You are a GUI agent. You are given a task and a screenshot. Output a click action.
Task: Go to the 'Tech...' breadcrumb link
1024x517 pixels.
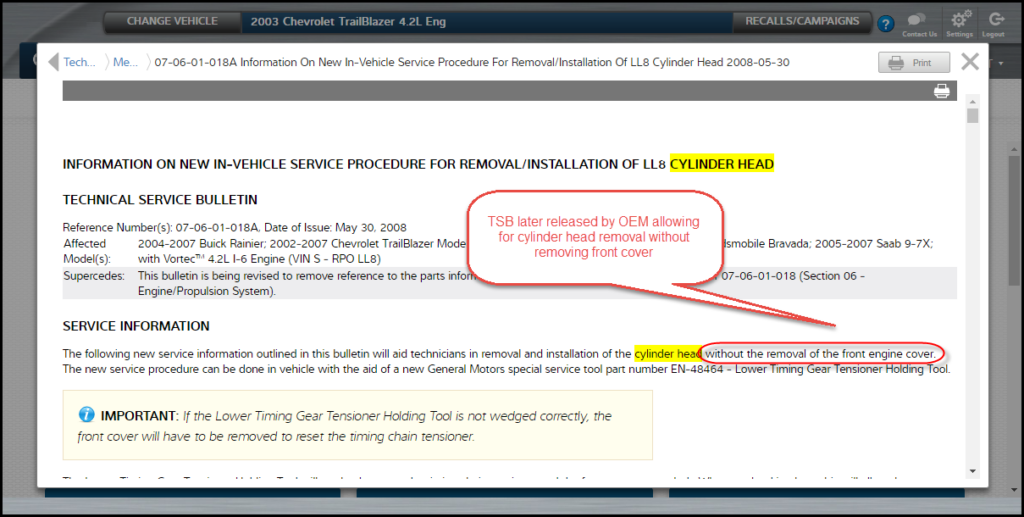(x=79, y=62)
